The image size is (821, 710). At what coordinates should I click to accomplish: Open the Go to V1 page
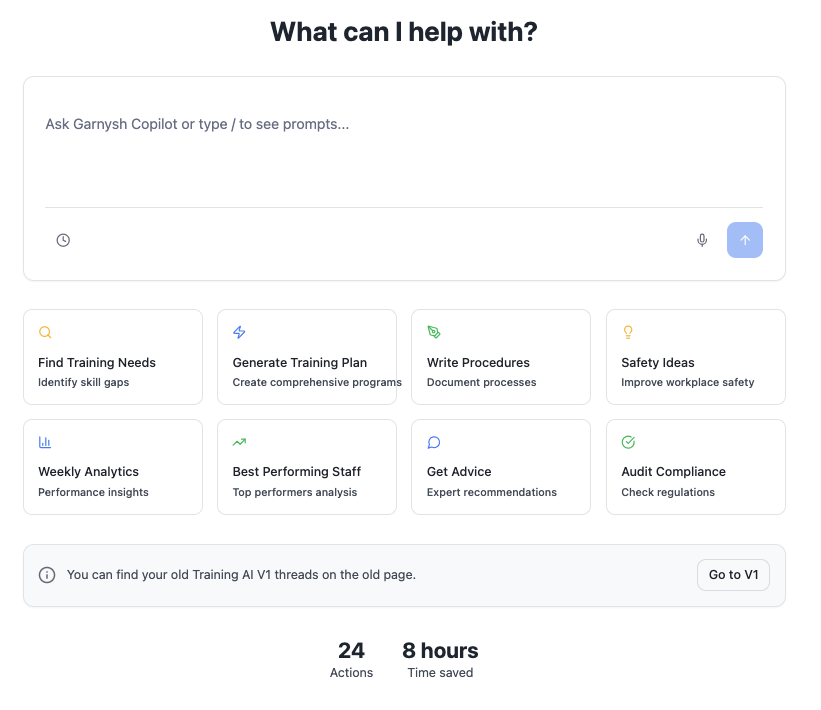click(x=733, y=575)
